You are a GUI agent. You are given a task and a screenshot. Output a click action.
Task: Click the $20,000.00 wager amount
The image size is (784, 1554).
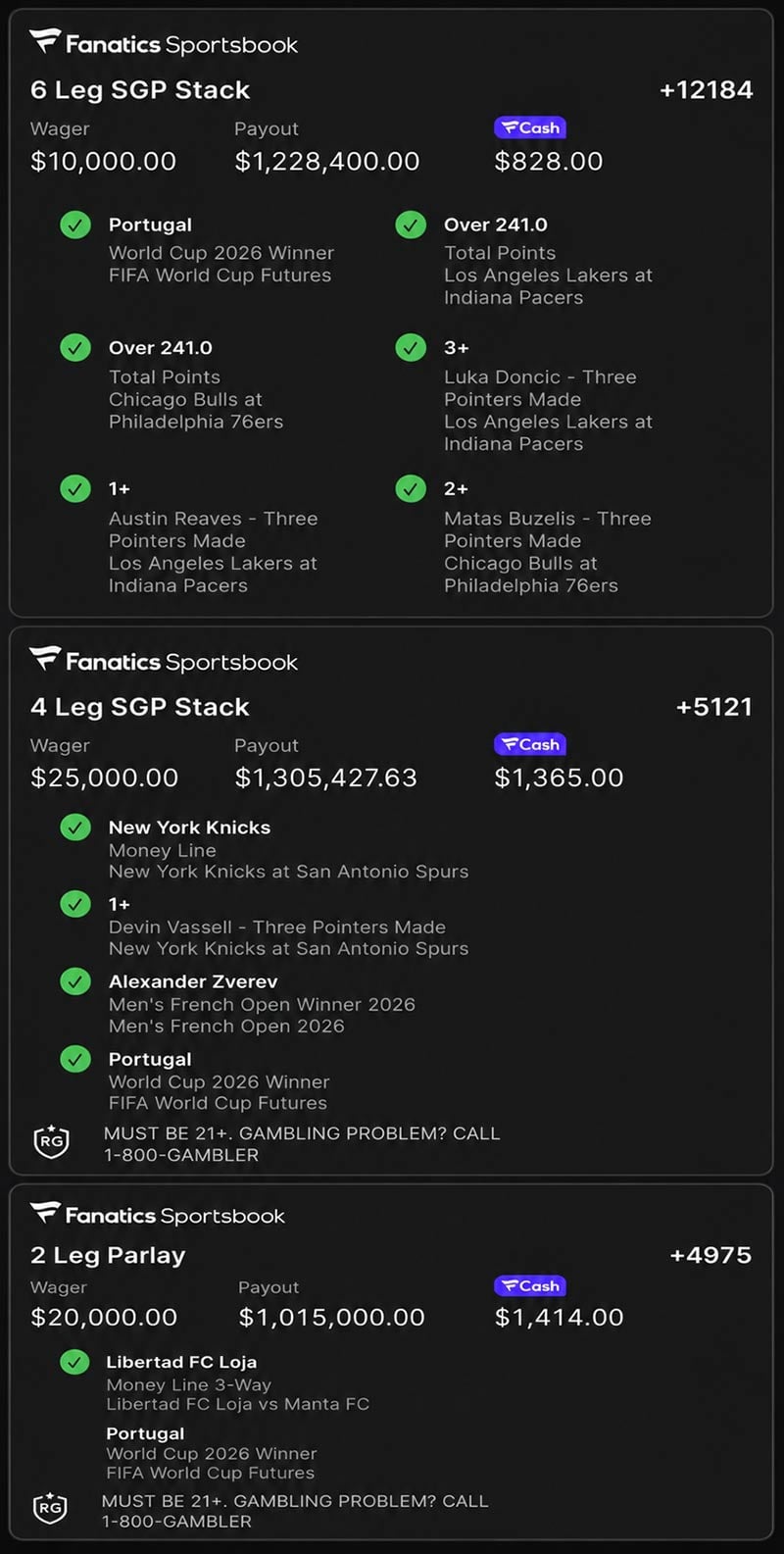(104, 1317)
